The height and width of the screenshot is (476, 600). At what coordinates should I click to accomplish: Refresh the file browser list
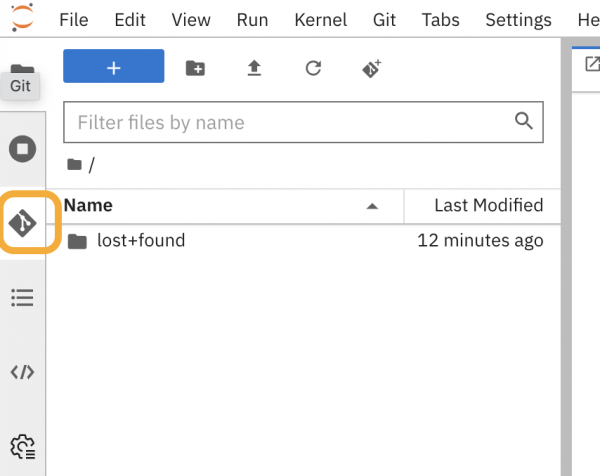click(x=313, y=68)
